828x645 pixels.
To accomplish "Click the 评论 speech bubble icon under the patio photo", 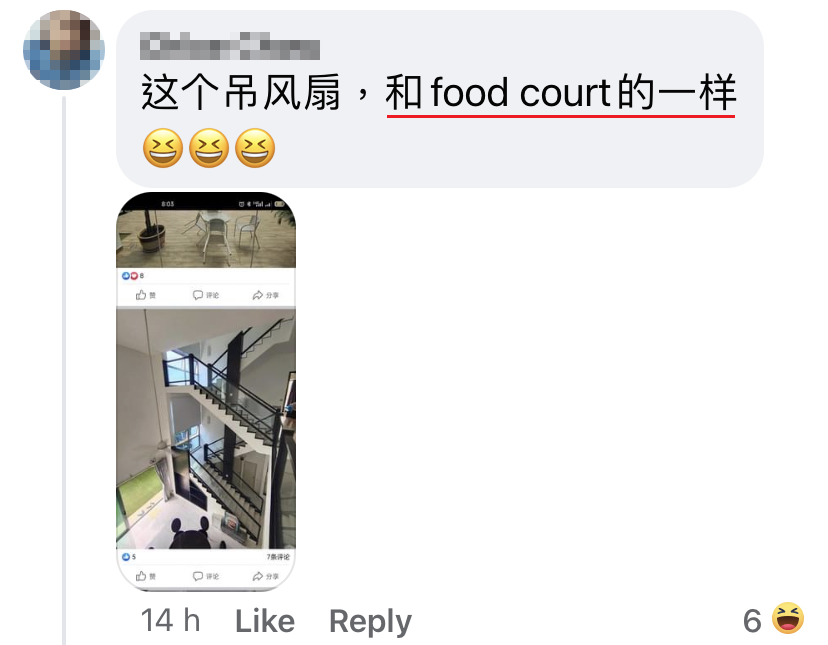I will [x=198, y=295].
